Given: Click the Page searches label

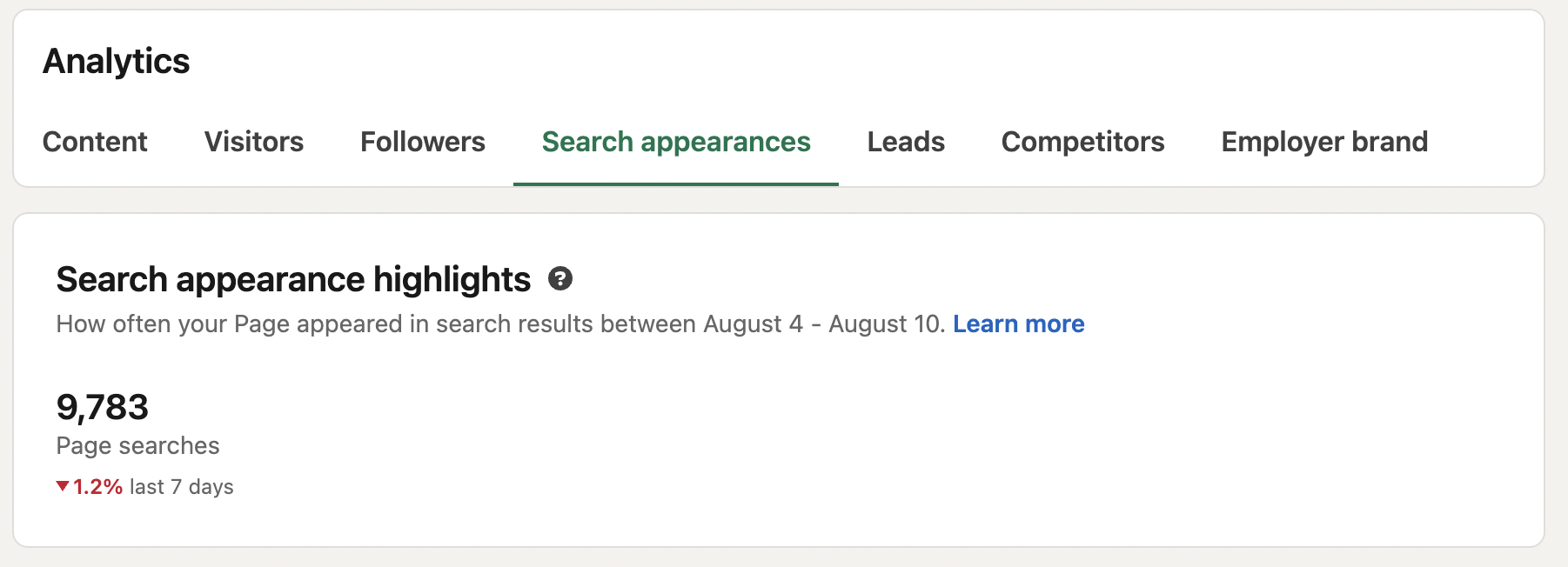Looking at the screenshot, I should coord(137,446).
